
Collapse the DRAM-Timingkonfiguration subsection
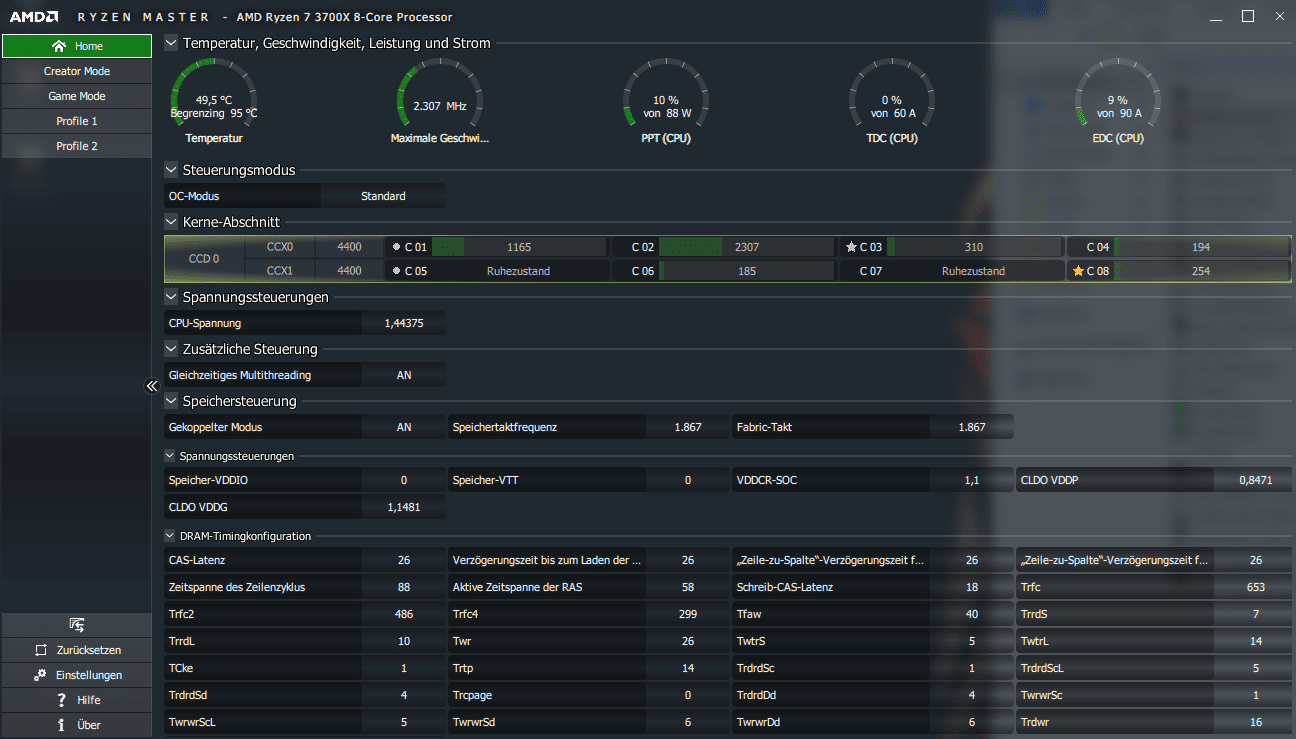click(170, 536)
